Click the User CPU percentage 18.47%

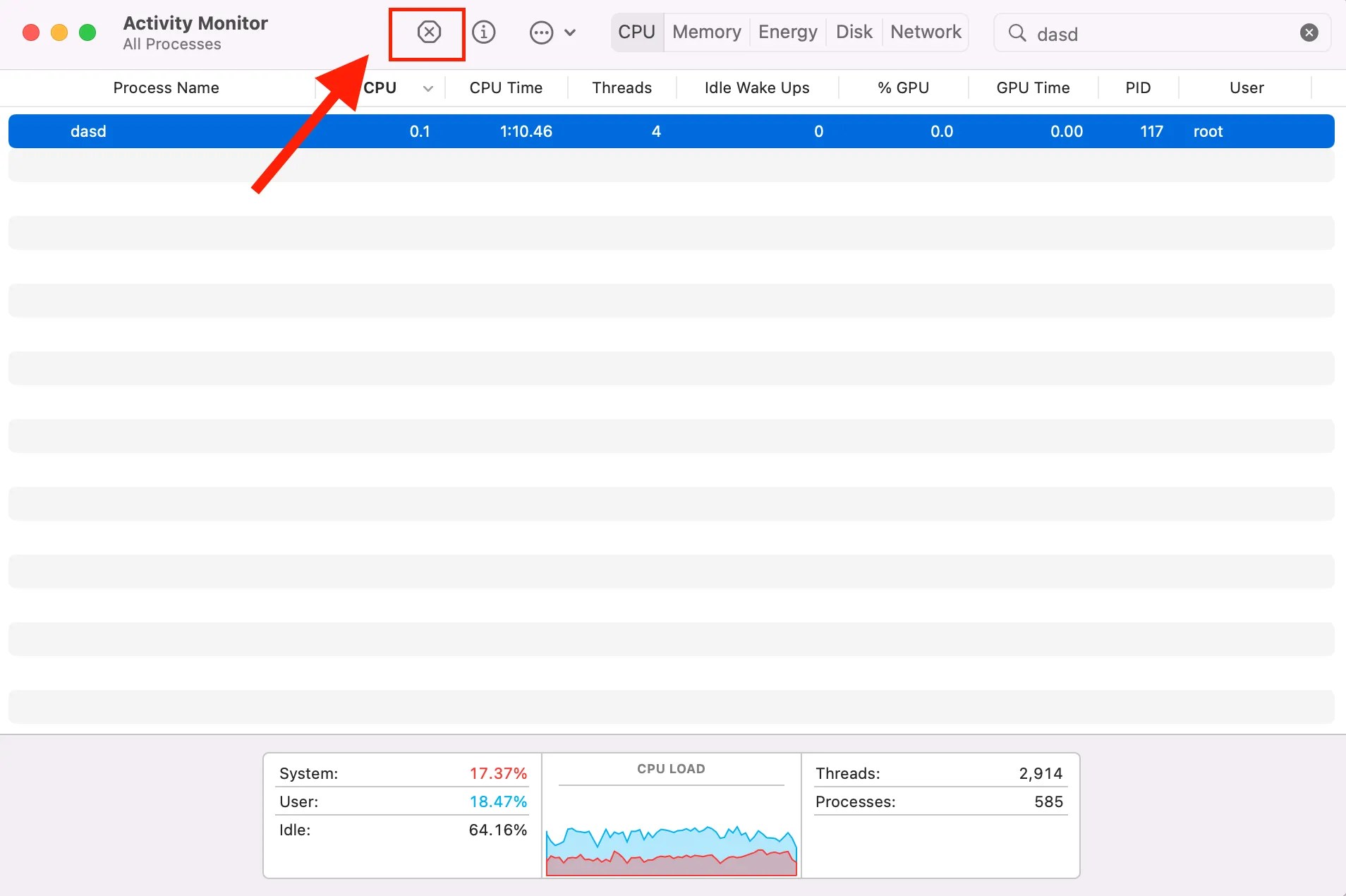point(499,802)
